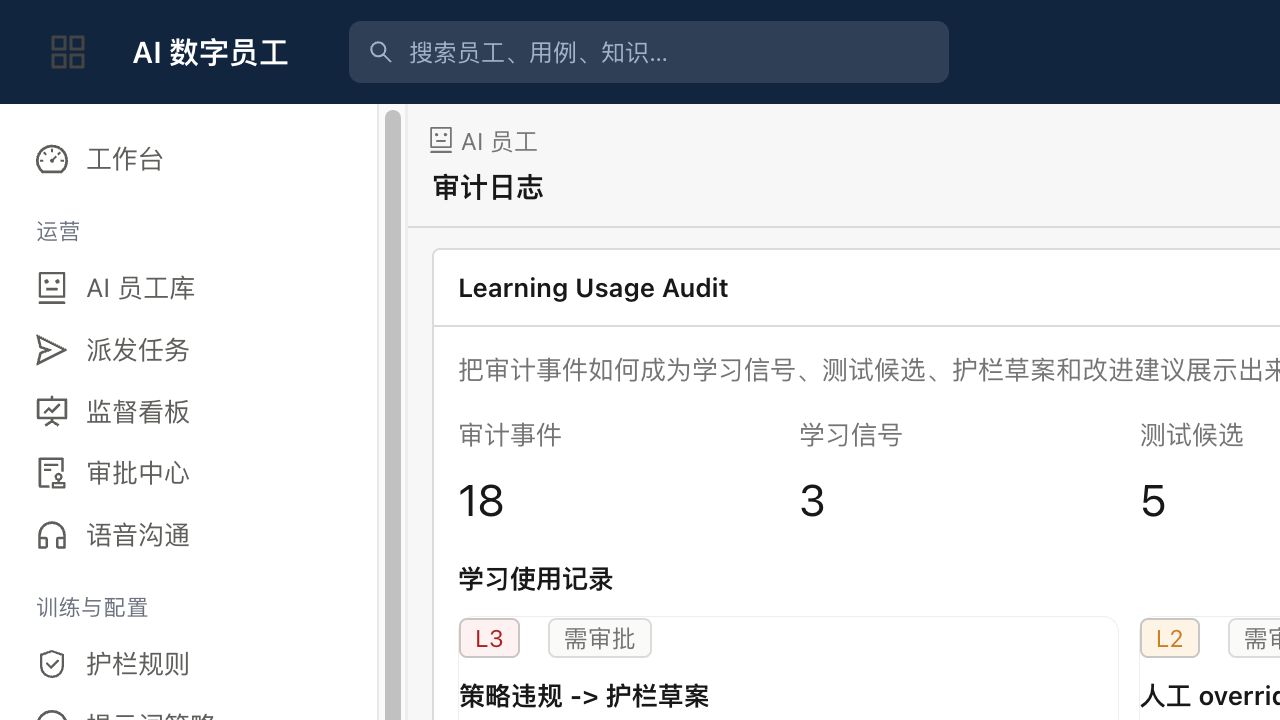
Task: Click the L3 level badge
Action: coord(489,638)
